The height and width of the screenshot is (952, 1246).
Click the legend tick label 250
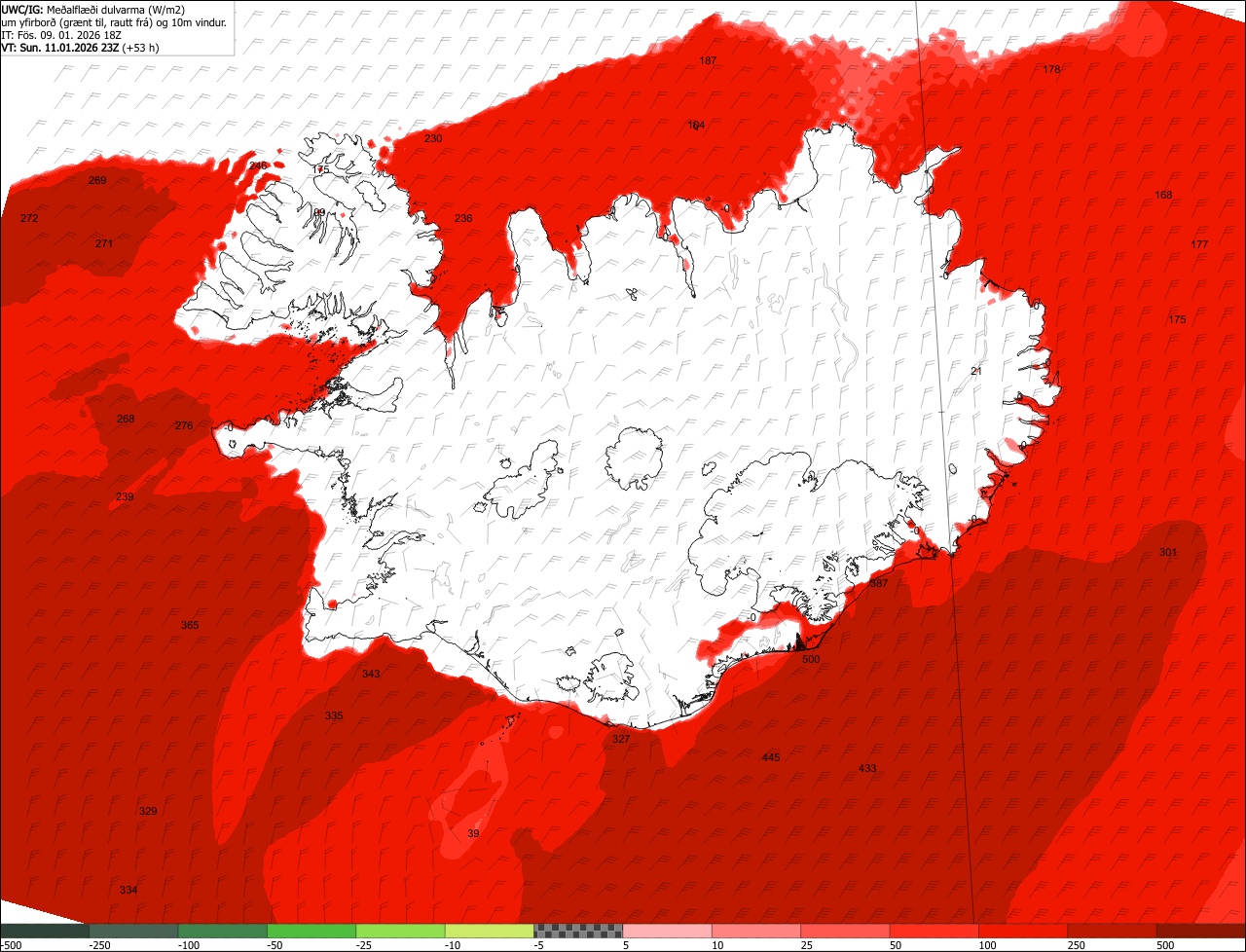click(x=1078, y=945)
